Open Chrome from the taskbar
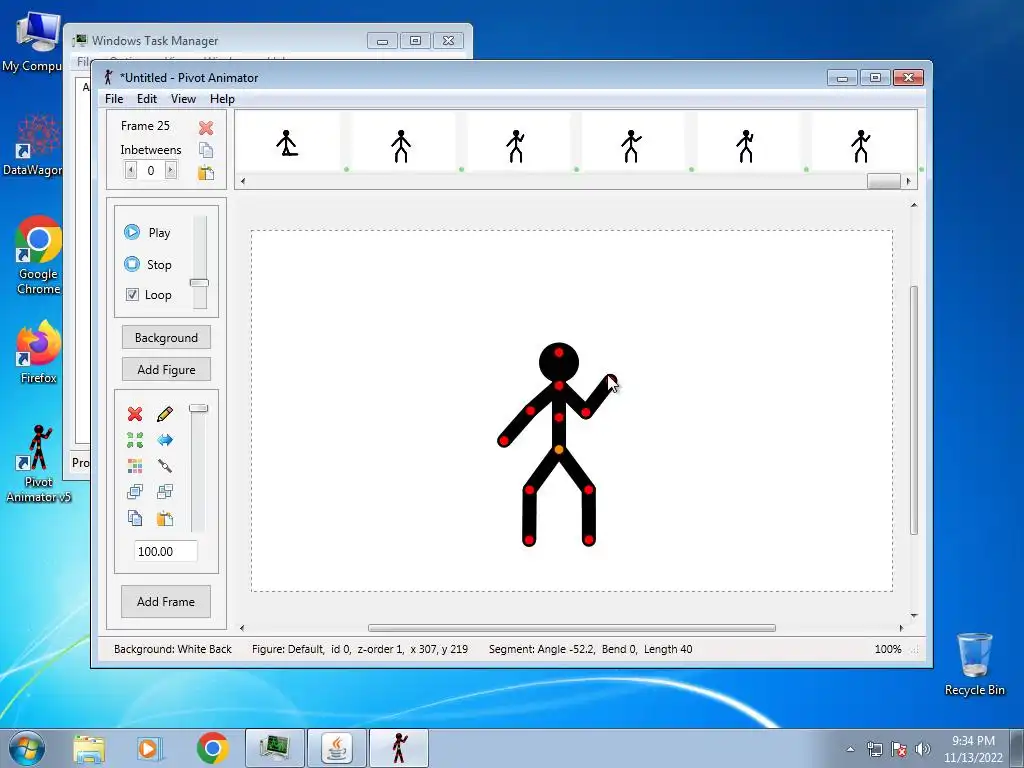This screenshot has width=1024, height=768. [x=212, y=748]
